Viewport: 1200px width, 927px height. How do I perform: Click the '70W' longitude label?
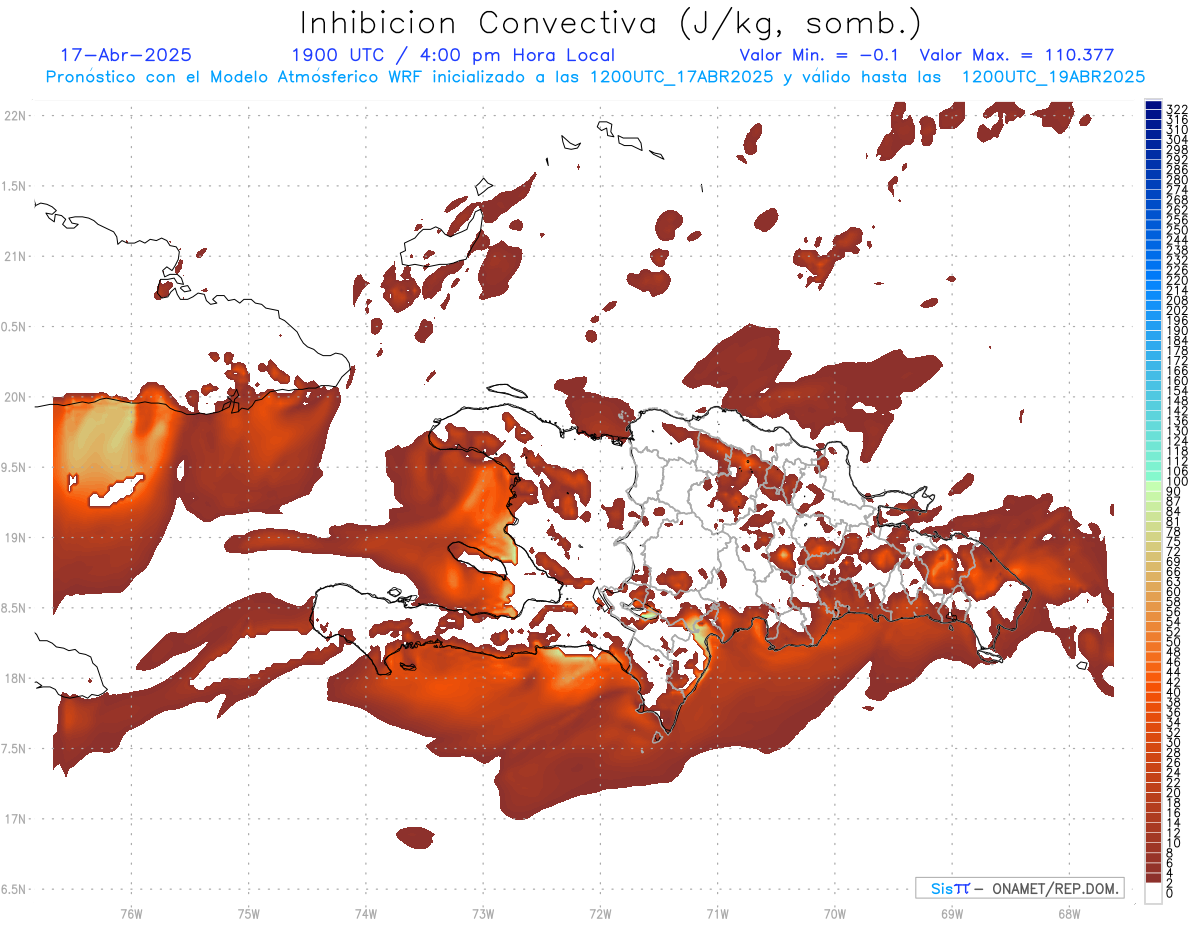click(x=834, y=913)
